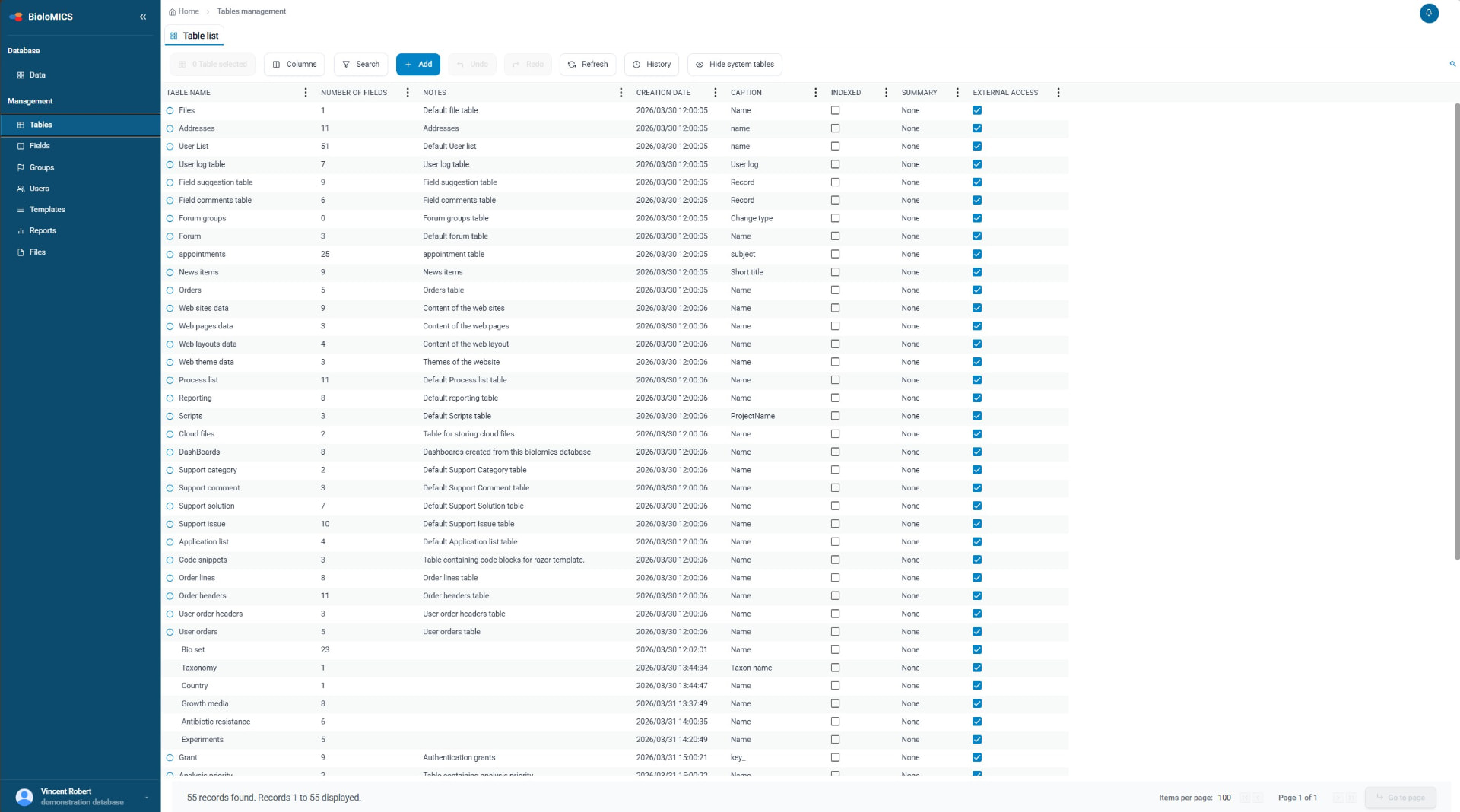This screenshot has width=1460, height=812.
Task: Uncheck External Access for Addresses row
Action: 977,128
